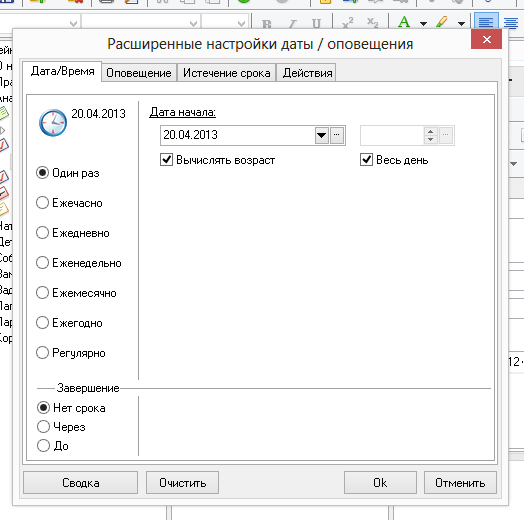
Task: Open the first toolbar combo box
Action: pyautogui.click(x=39, y=23)
